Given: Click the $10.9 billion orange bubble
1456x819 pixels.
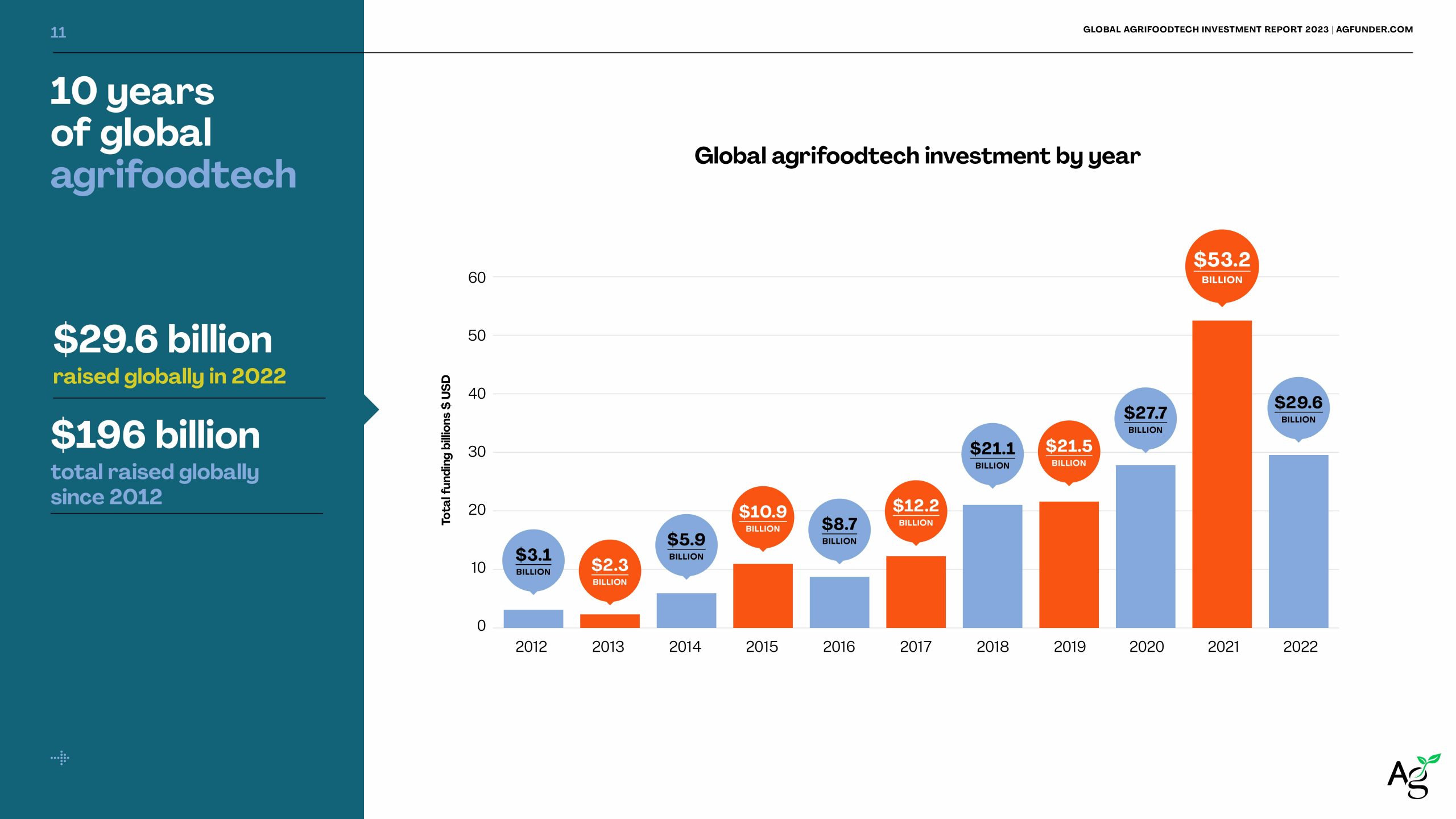Looking at the screenshot, I should coord(763,518).
